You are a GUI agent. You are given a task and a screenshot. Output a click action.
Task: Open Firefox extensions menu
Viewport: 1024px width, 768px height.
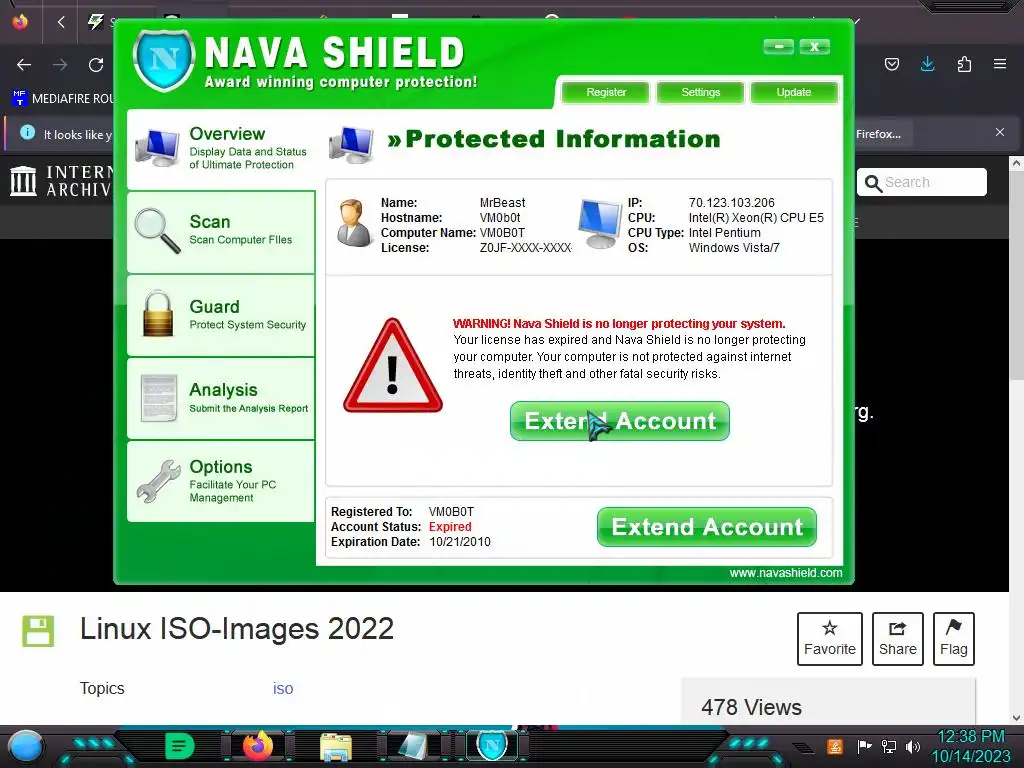pos(964,64)
